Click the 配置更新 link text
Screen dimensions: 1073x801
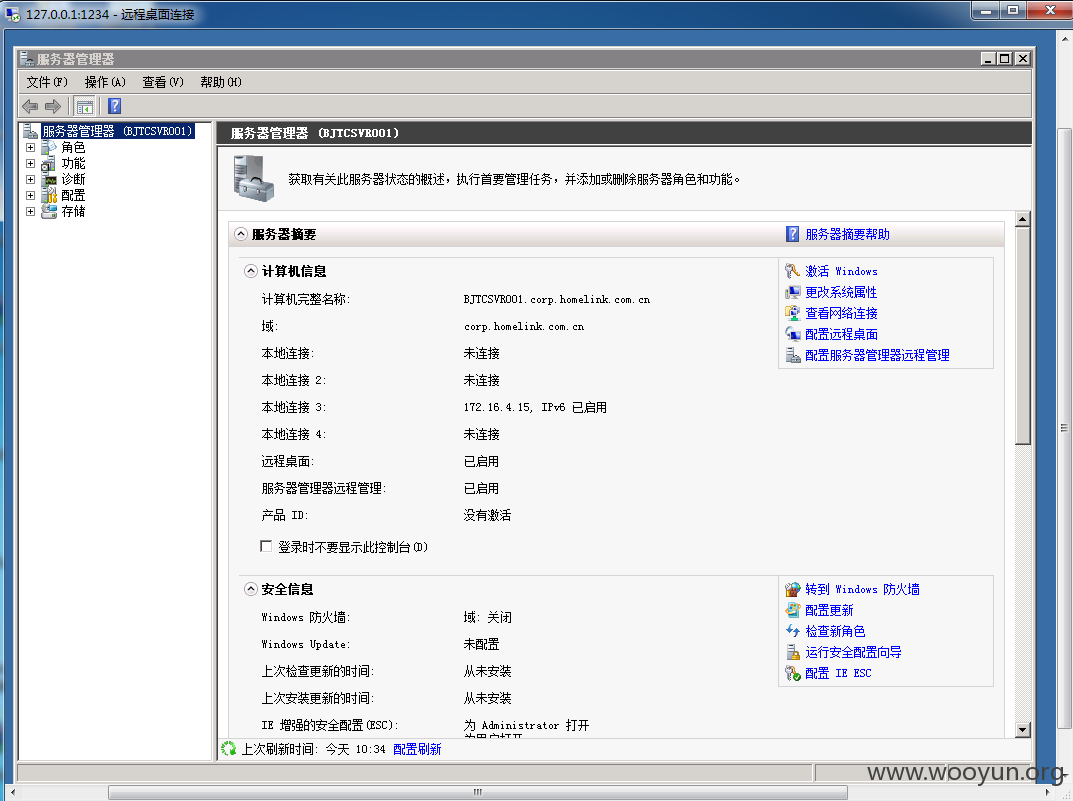[829, 609]
